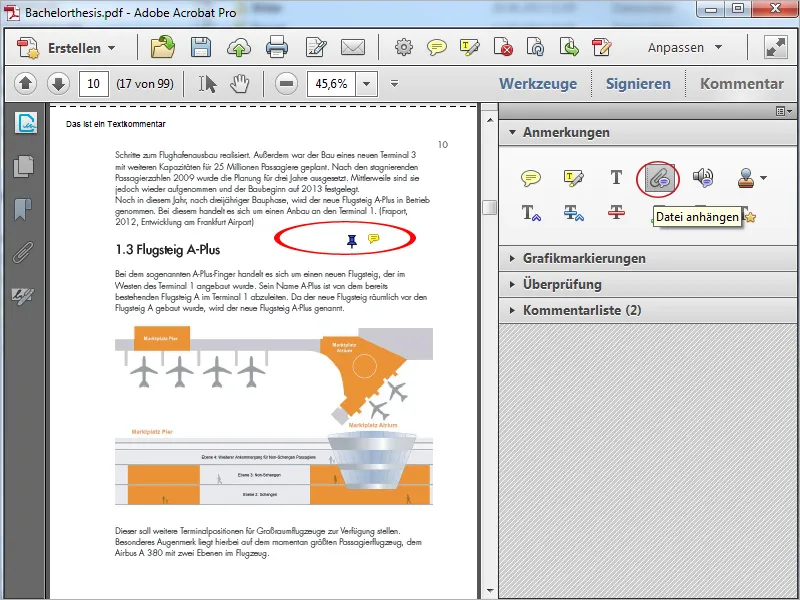Send the file by email envelope icon
Viewport: 800px width, 600px height.
[353, 47]
